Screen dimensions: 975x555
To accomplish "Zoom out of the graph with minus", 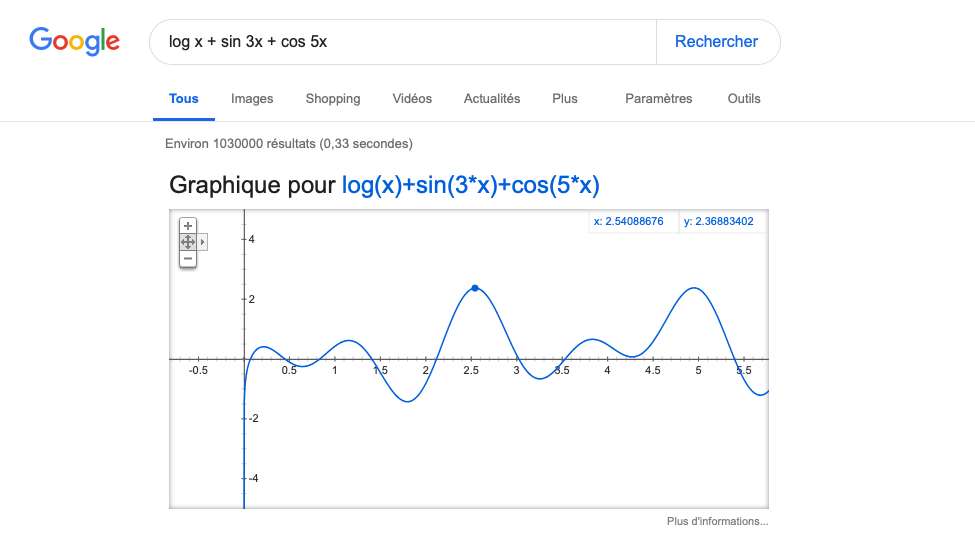I will tap(188, 259).
